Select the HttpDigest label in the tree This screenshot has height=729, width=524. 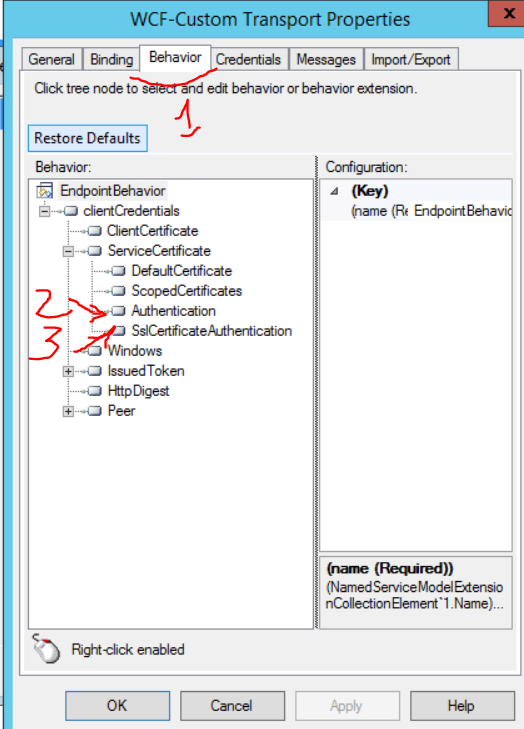tap(138, 391)
